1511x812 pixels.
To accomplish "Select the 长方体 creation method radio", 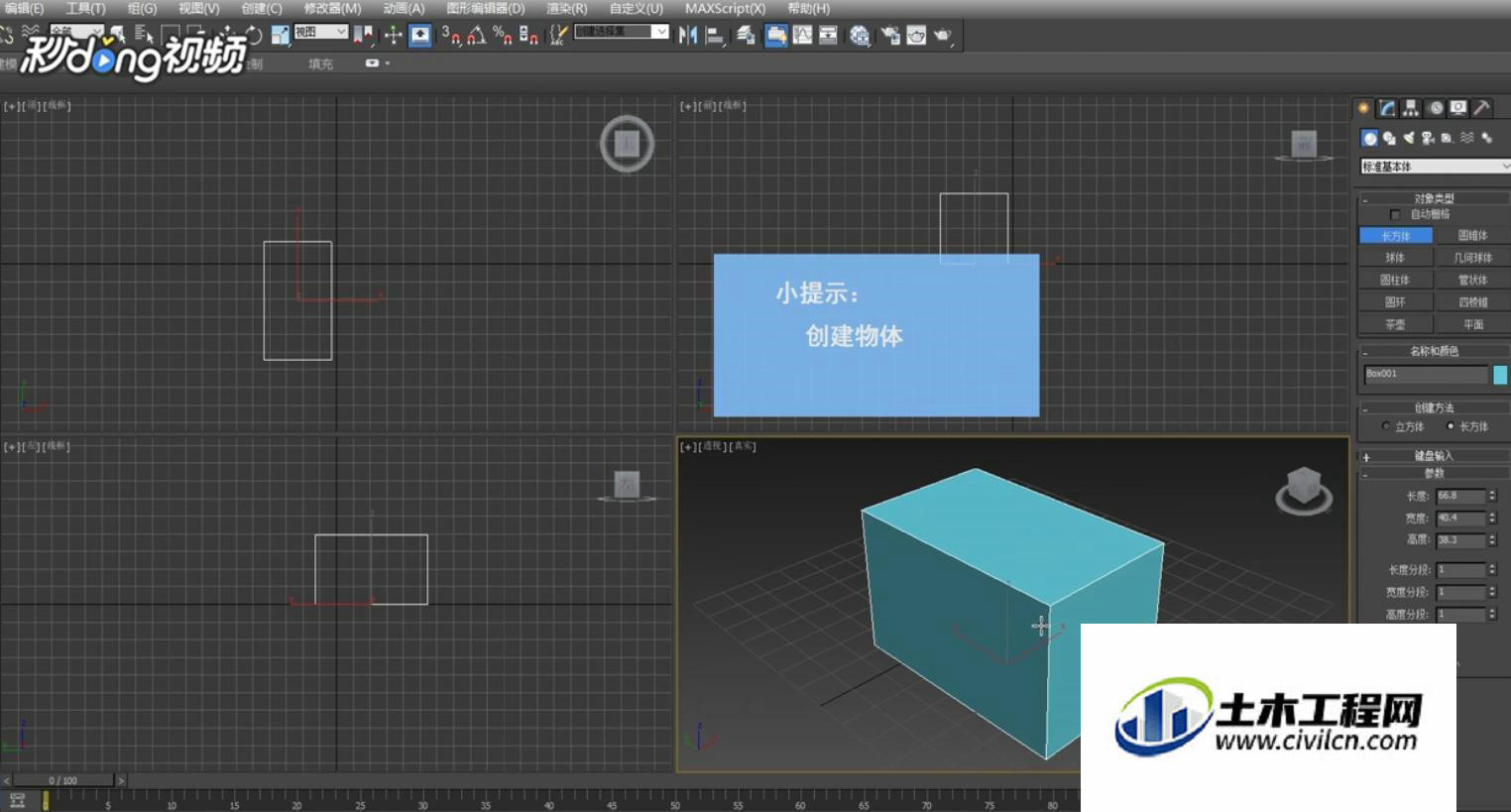I will click(1451, 426).
